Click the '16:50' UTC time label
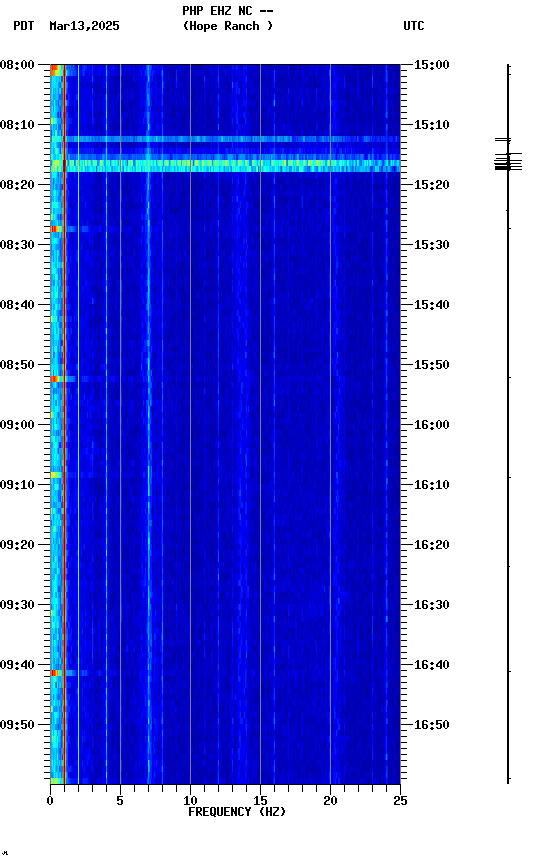The width and height of the screenshot is (552, 864). [431, 725]
